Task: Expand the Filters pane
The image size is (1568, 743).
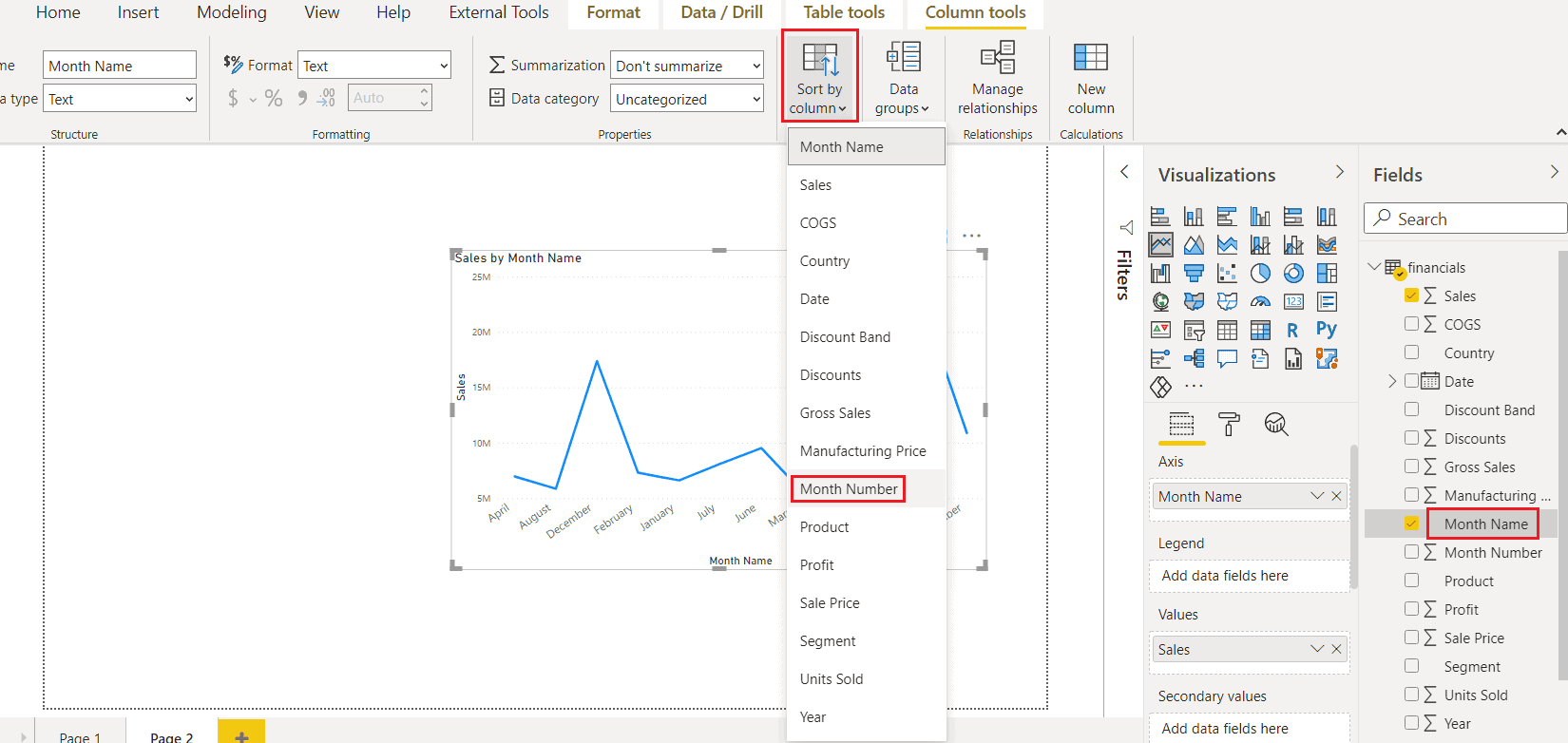Action: tap(1124, 172)
